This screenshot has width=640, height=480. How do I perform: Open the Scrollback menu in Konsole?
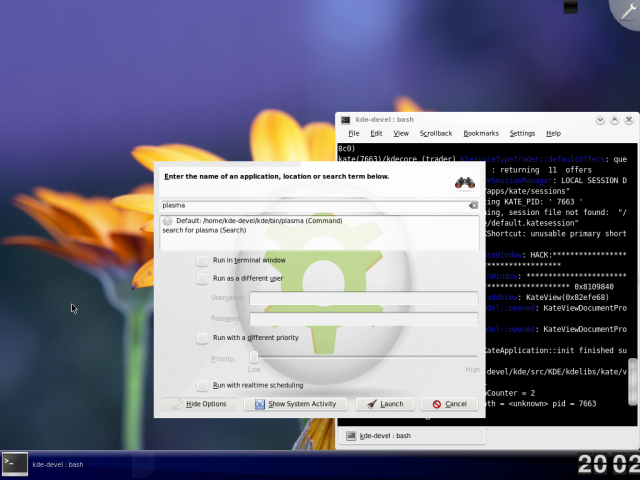(x=435, y=133)
